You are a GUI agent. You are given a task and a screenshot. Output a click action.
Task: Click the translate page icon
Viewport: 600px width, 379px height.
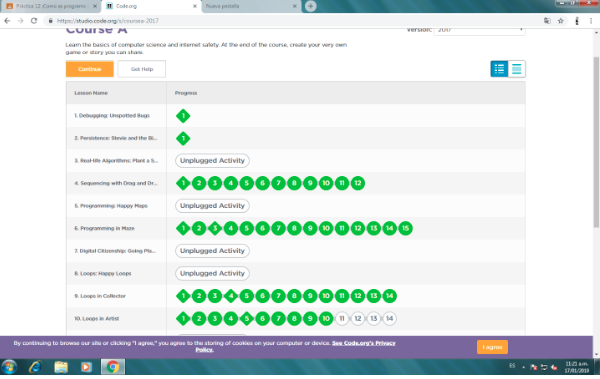pos(547,21)
